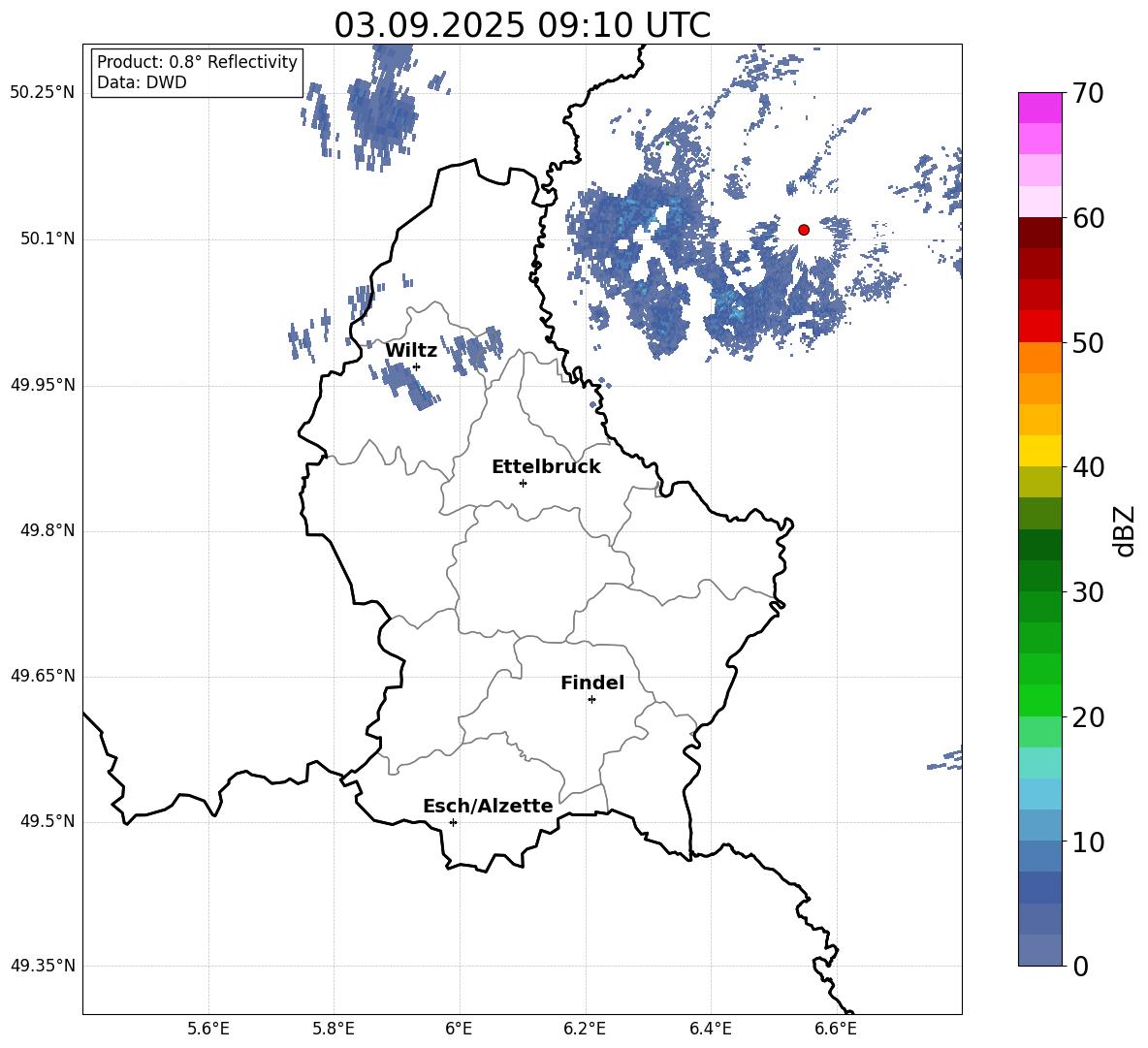Image resolution: width=1148 pixels, height=1048 pixels.
Task: Click the 50.25°N latitude label
Action: [x=43, y=93]
